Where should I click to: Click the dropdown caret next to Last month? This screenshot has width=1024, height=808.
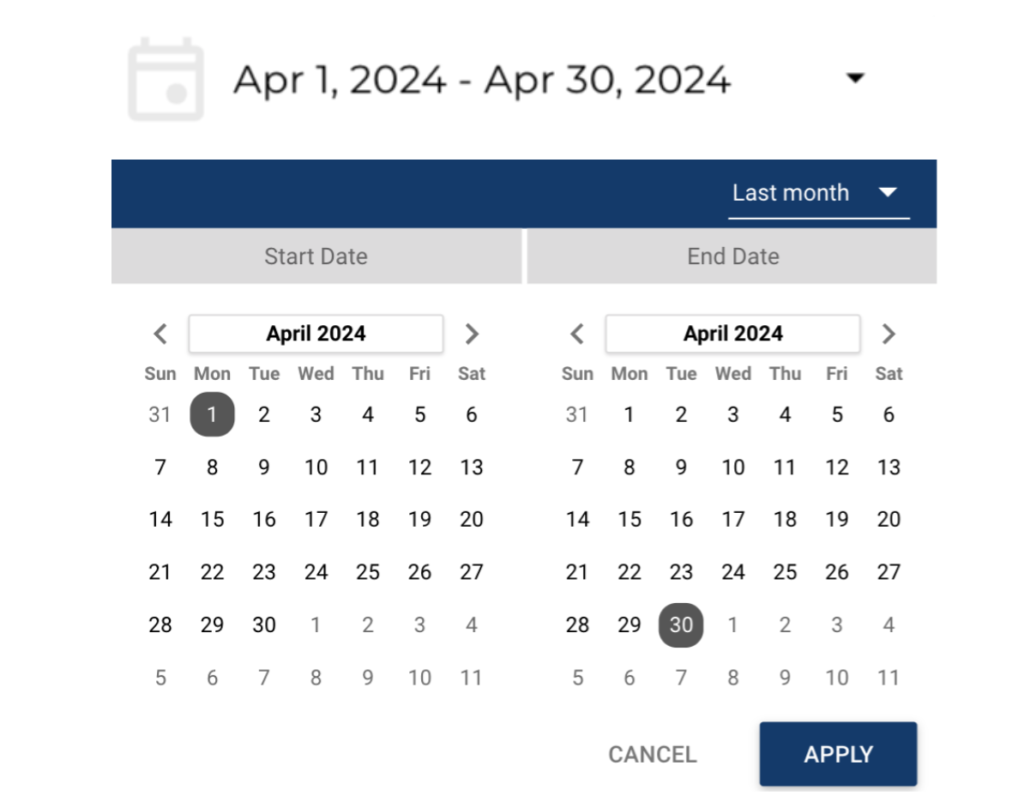pyautogui.click(x=888, y=193)
